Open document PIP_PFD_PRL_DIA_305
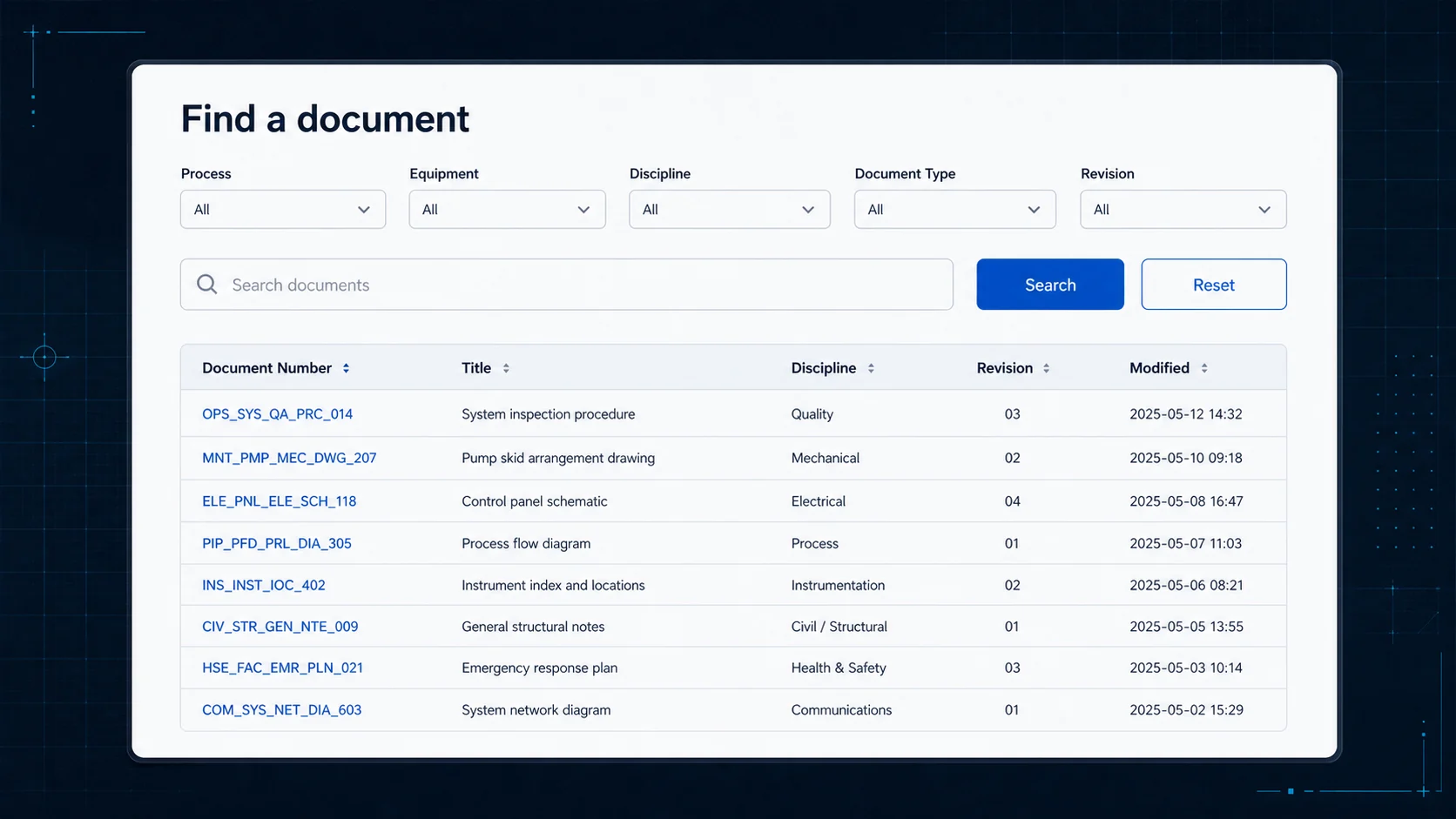1456x819 pixels. pos(277,543)
